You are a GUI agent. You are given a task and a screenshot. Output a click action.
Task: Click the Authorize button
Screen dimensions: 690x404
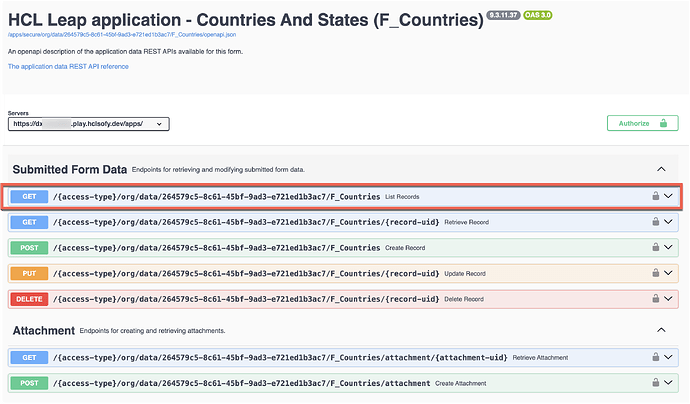tap(642, 123)
